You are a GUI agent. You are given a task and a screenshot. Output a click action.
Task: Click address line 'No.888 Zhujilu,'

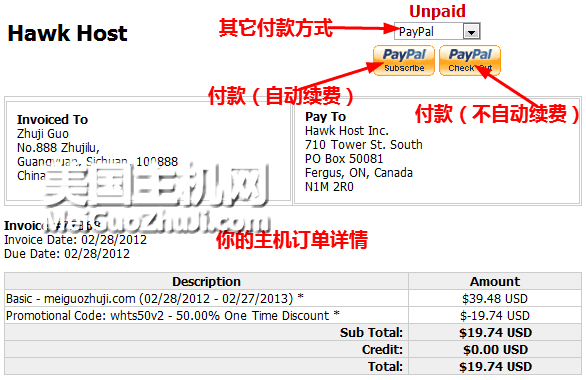click(58, 148)
